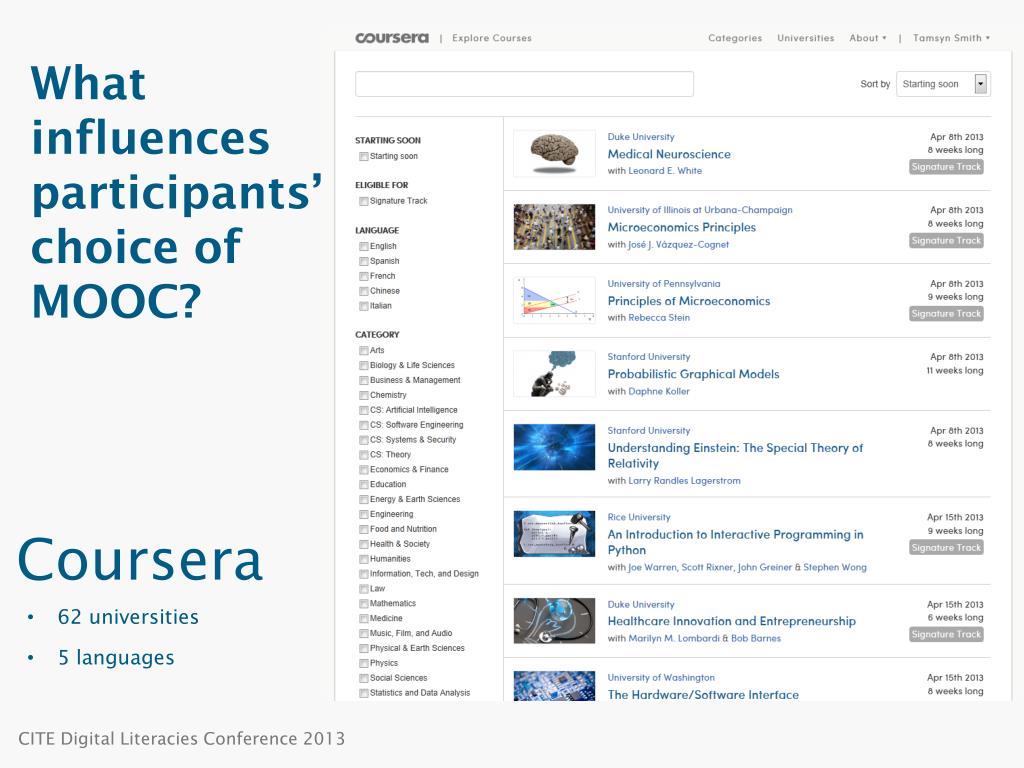This screenshot has width=1024, height=768.
Task: Click Signature Track badge for Healthcare Innovation
Action: tap(946, 634)
